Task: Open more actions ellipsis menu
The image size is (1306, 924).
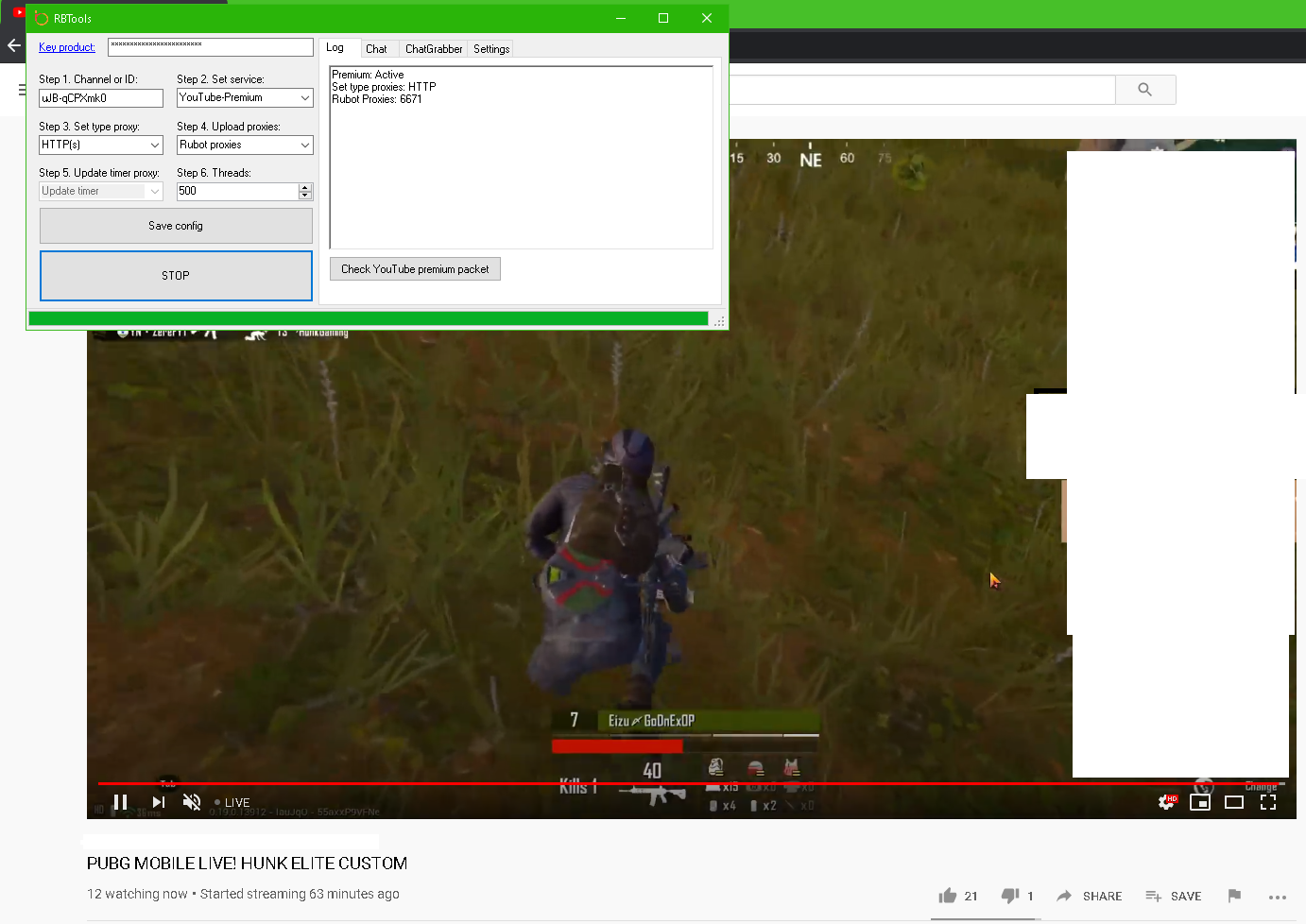Action: tap(1278, 897)
